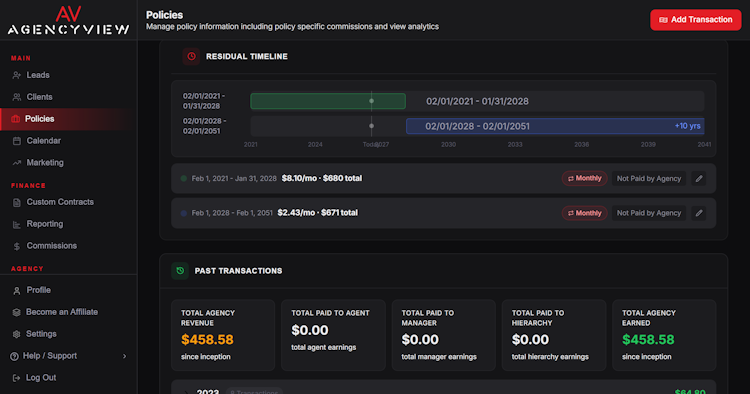
Task: Click the Total Agency Earned card
Action: point(664,335)
